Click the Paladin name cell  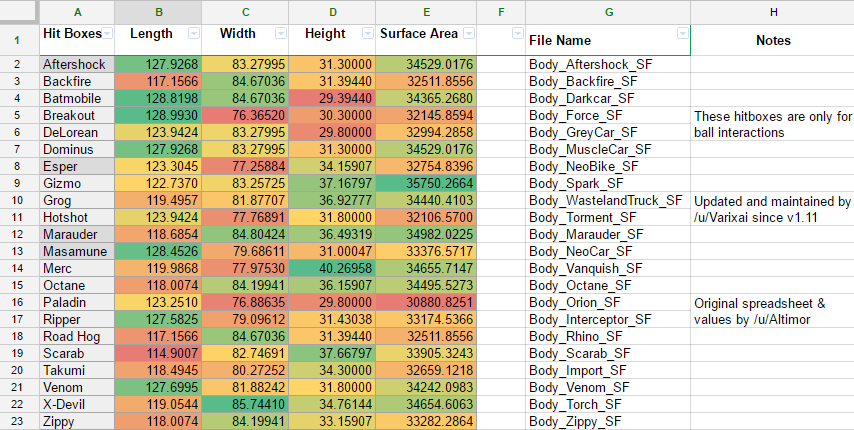77,302
